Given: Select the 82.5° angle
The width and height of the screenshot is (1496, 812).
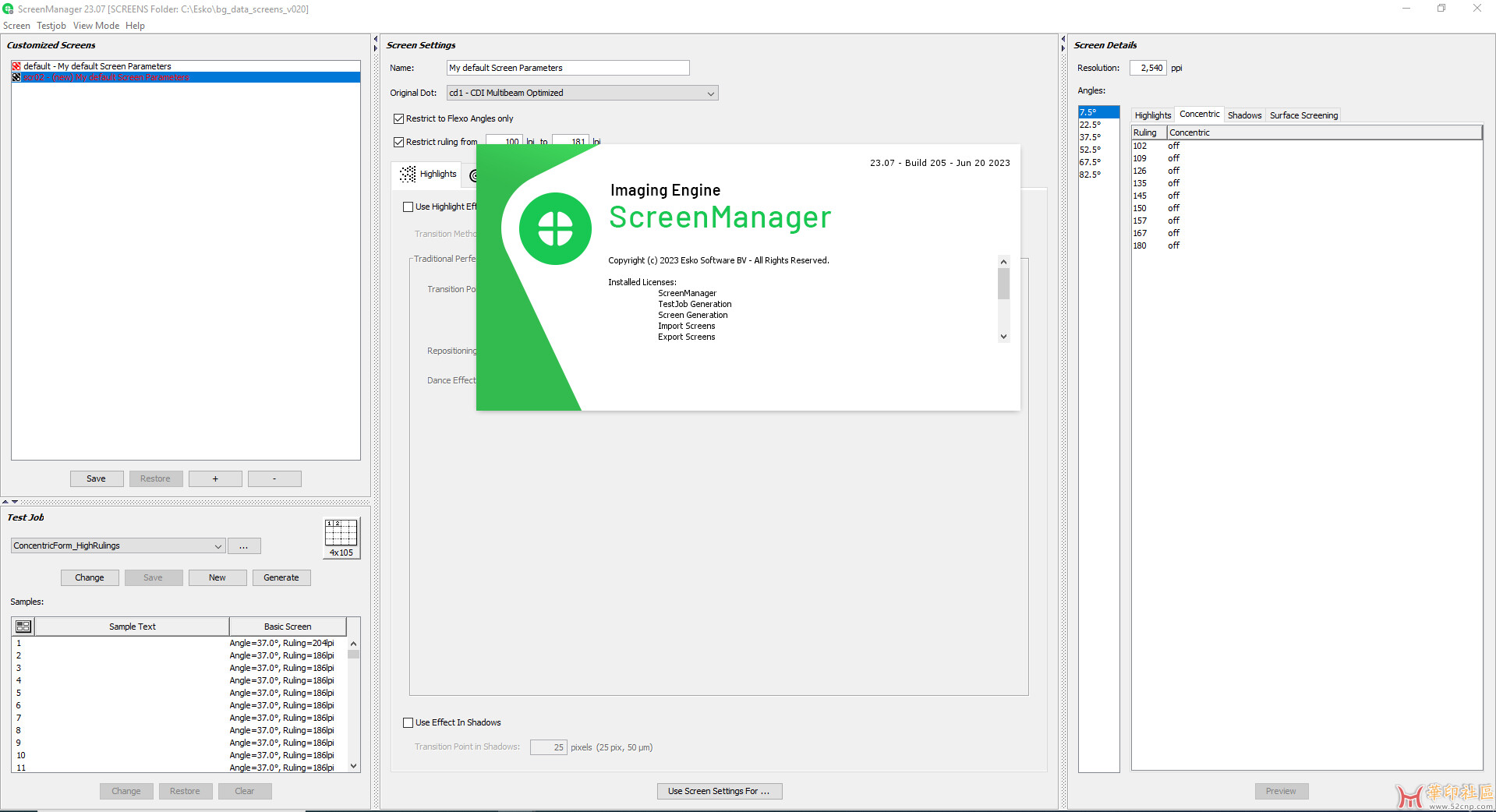Looking at the screenshot, I should coord(1099,175).
